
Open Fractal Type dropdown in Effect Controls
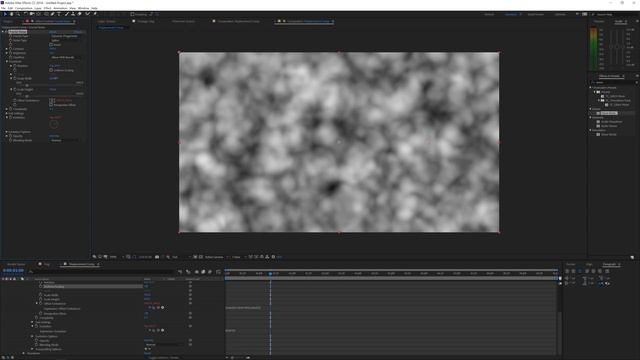[x=64, y=36]
